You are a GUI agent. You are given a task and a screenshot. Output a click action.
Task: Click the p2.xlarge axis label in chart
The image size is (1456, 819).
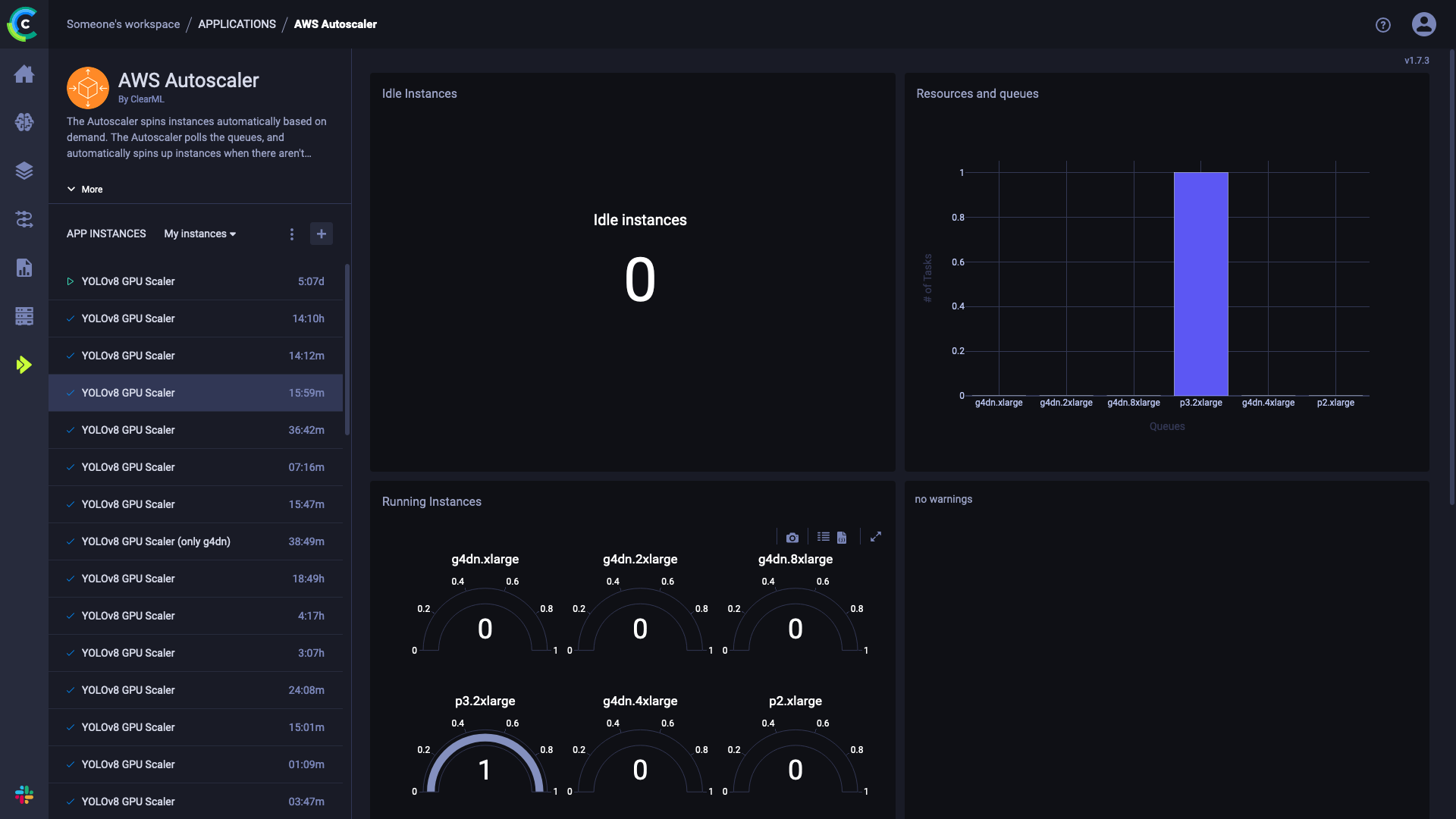click(x=1335, y=403)
